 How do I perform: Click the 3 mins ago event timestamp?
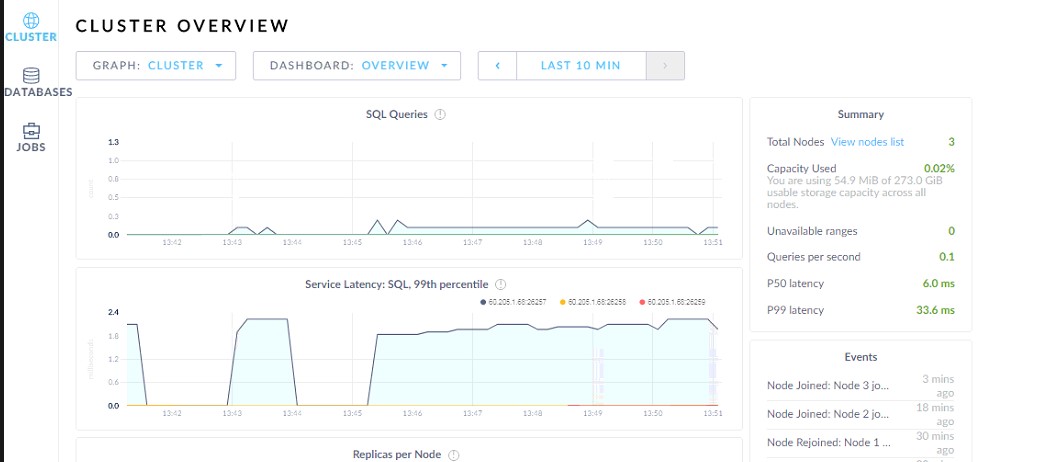pyautogui.click(x=938, y=386)
